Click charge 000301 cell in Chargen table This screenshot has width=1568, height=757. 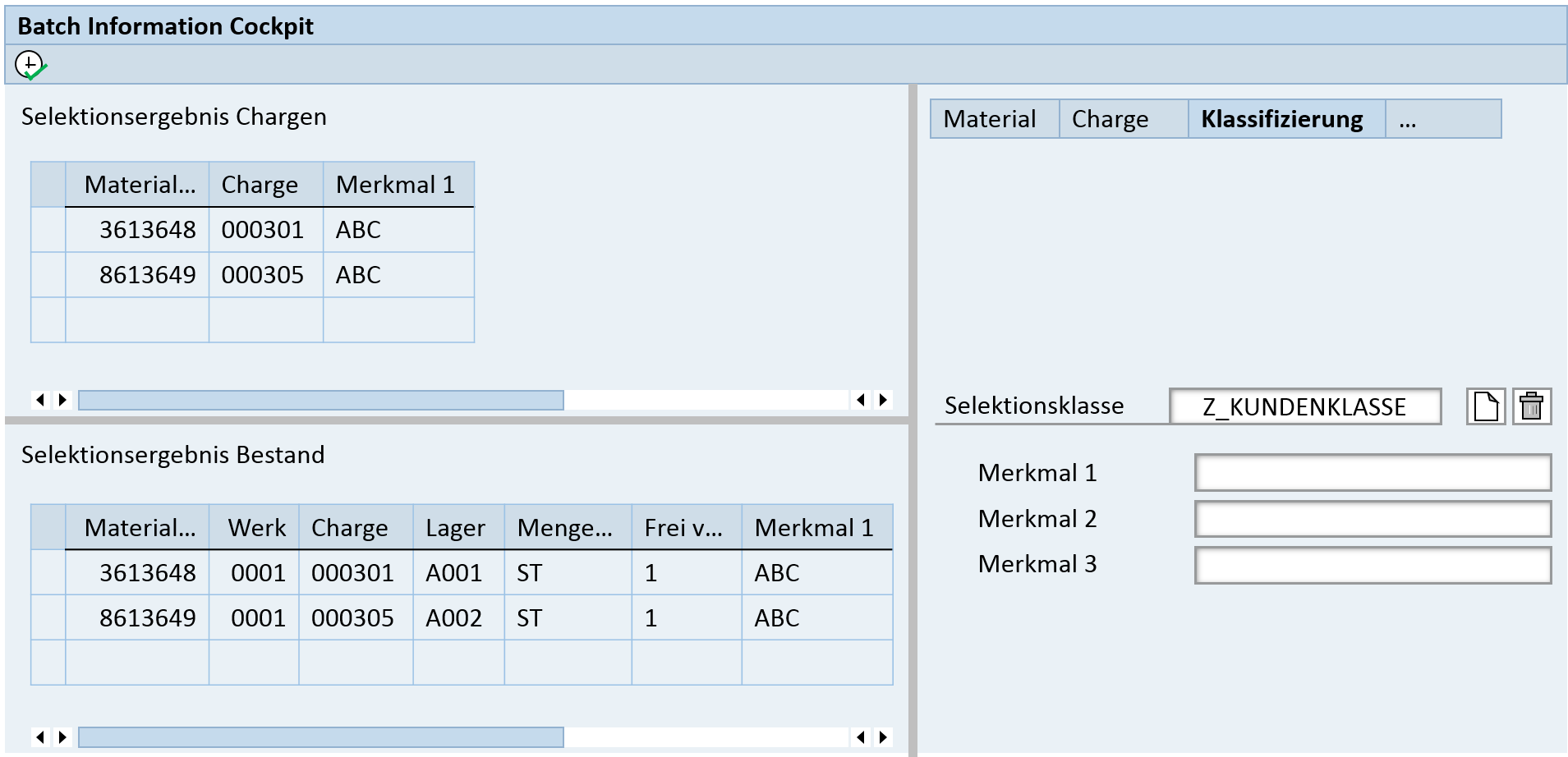pyautogui.click(x=266, y=230)
